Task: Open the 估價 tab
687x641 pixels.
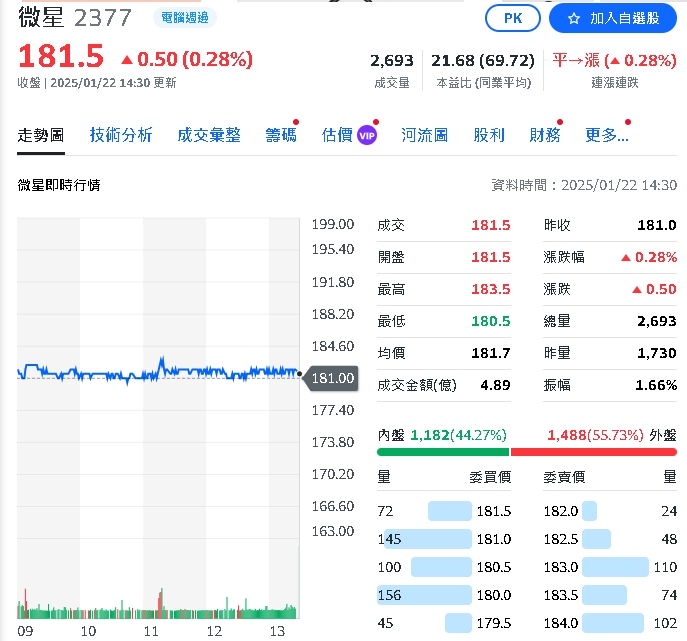Action: [x=337, y=135]
